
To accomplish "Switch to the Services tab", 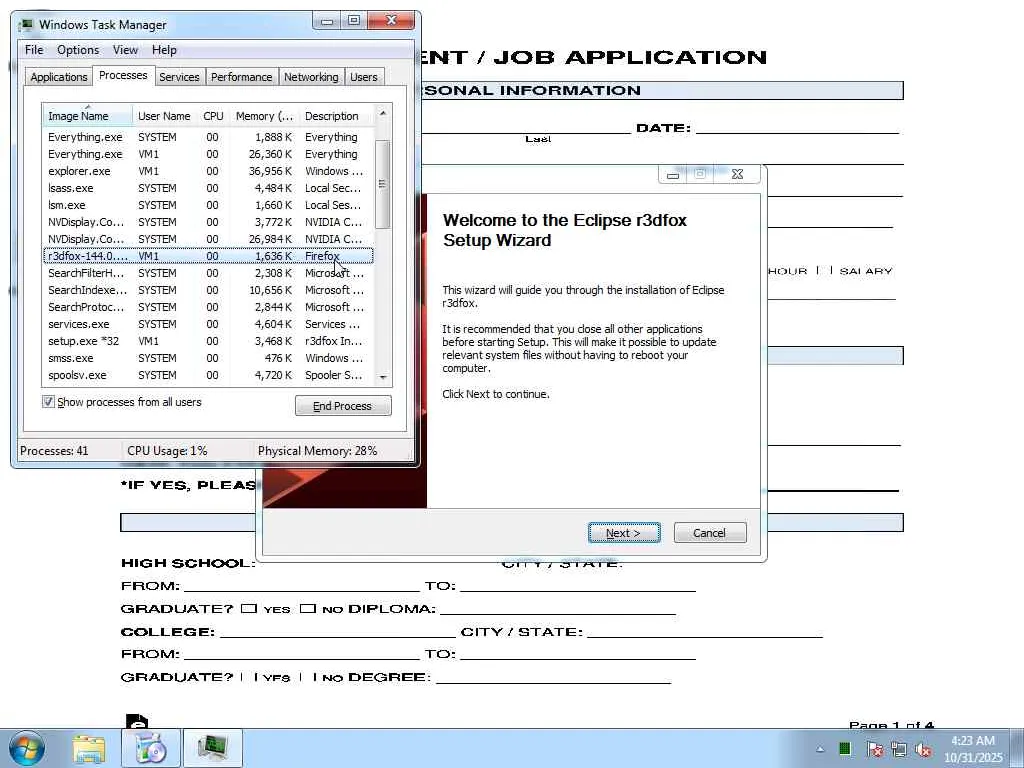I will coord(179,76).
